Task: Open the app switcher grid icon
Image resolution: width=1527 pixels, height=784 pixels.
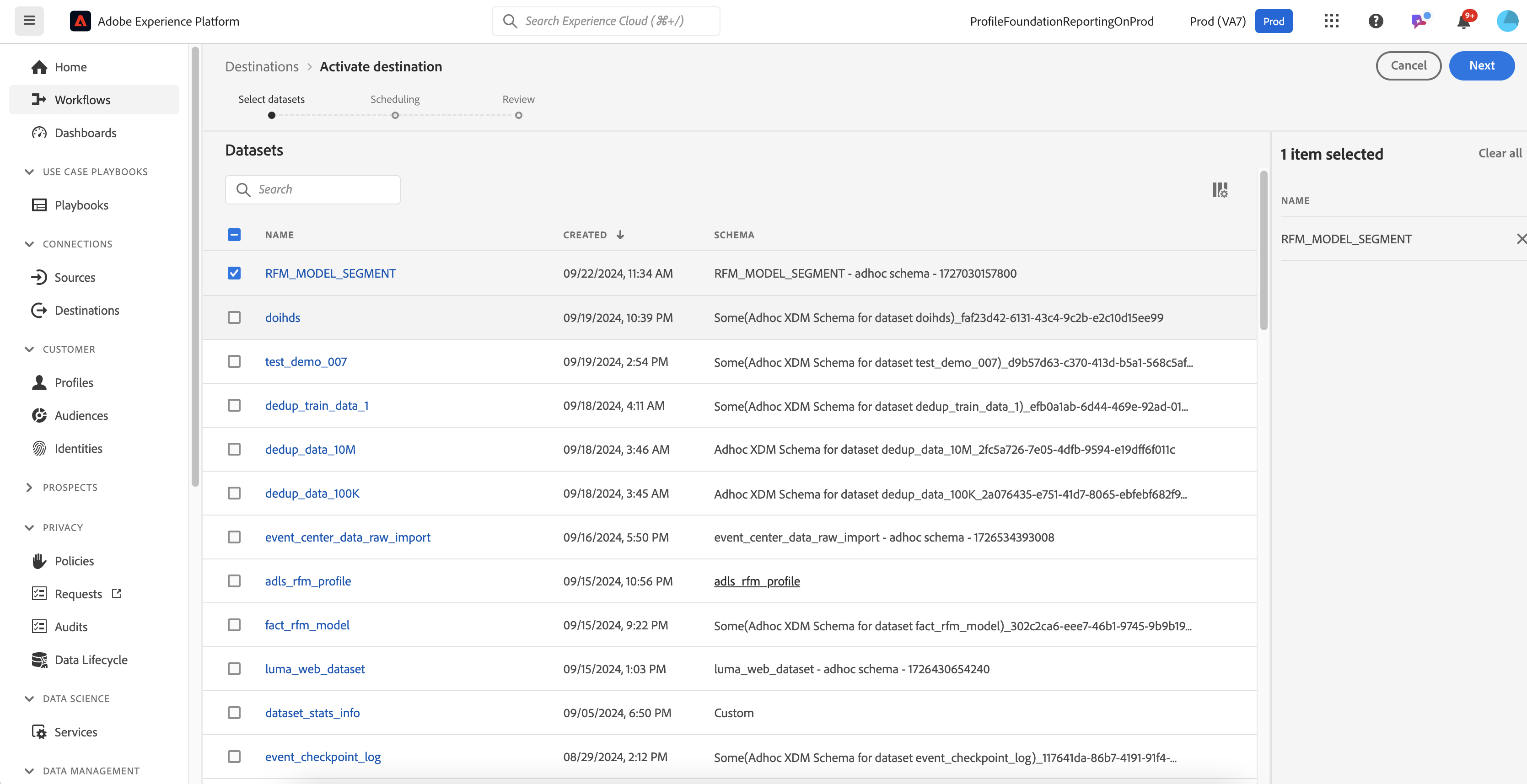Action: [x=1331, y=21]
